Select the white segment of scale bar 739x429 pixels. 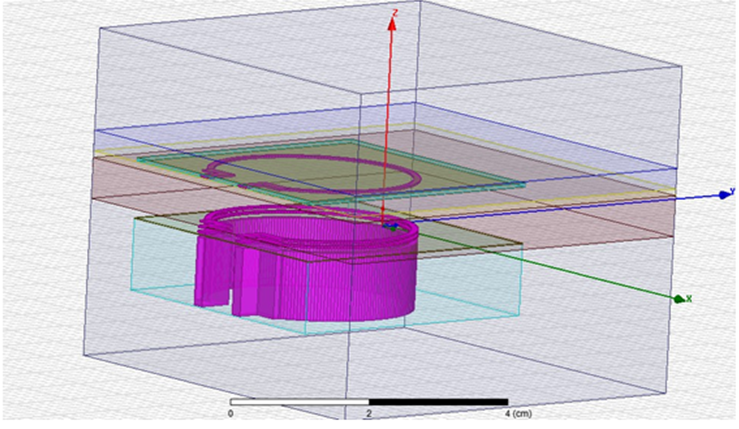[x=300, y=401]
